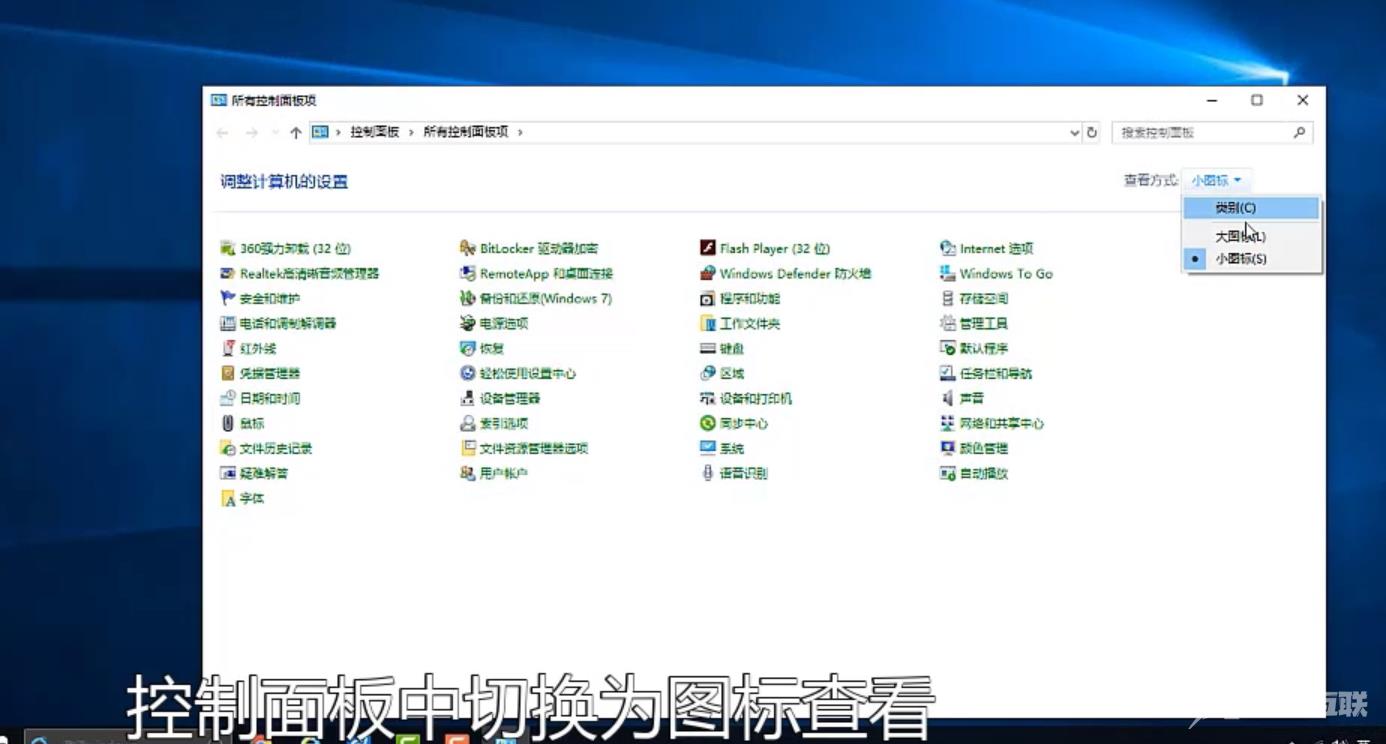The width and height of the screenshot is (1386, 744).
Task: Open the 任务栏和导航 link
Action: tap(996, 373)
